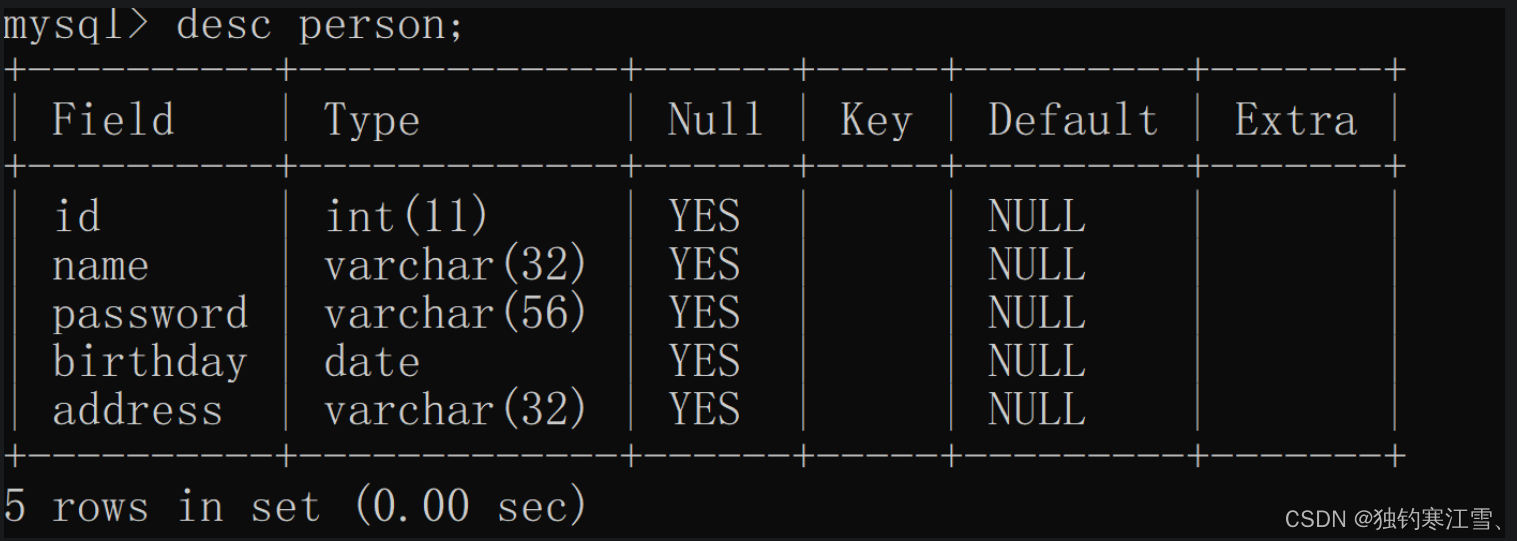Viewport: 1517px width, 541px height.
Task: Click the Key column header
Action: pyautogui.click(x=876, y=122)
